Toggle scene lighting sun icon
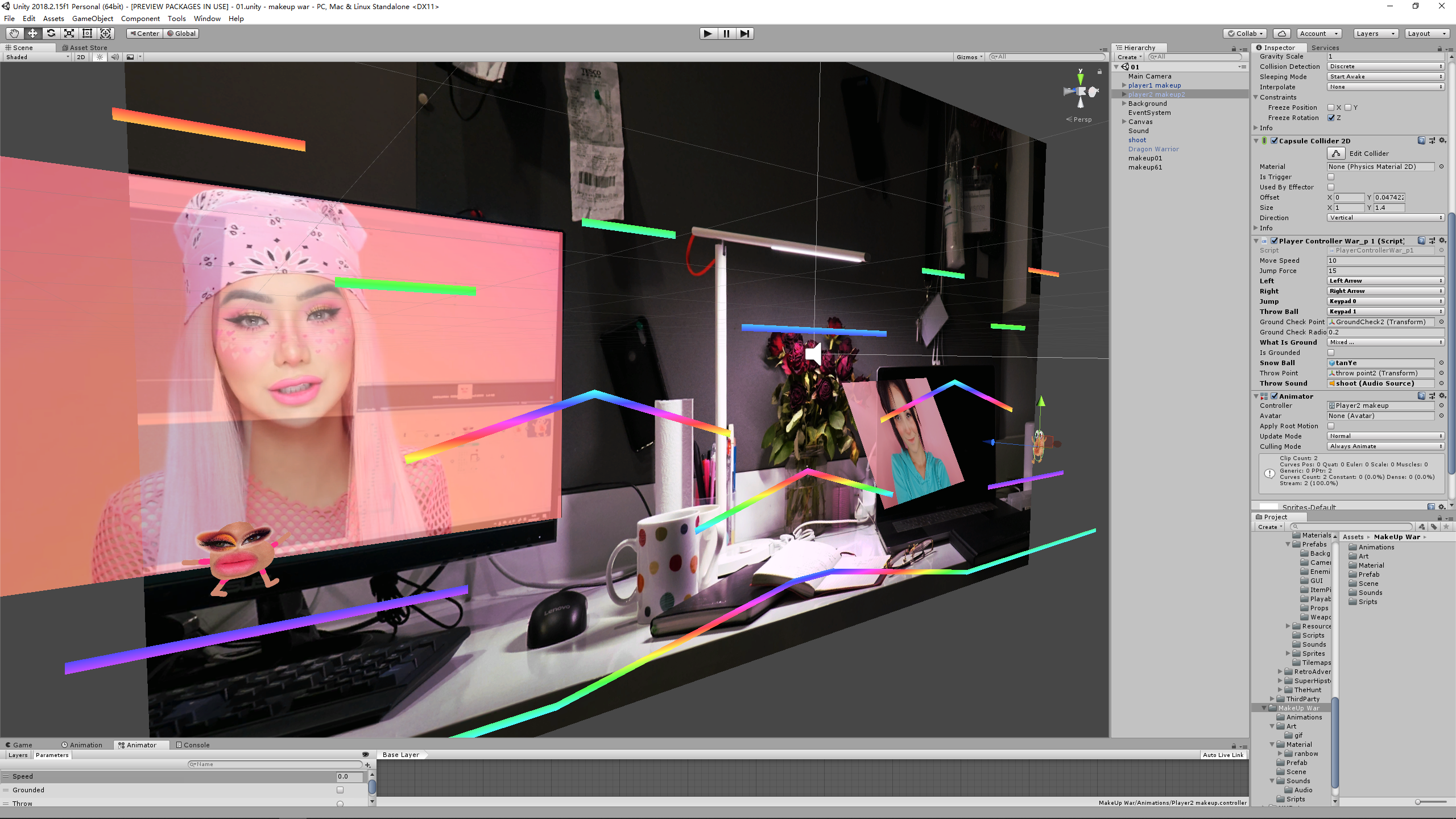The image size is (1456, 819). click(100, 57)
